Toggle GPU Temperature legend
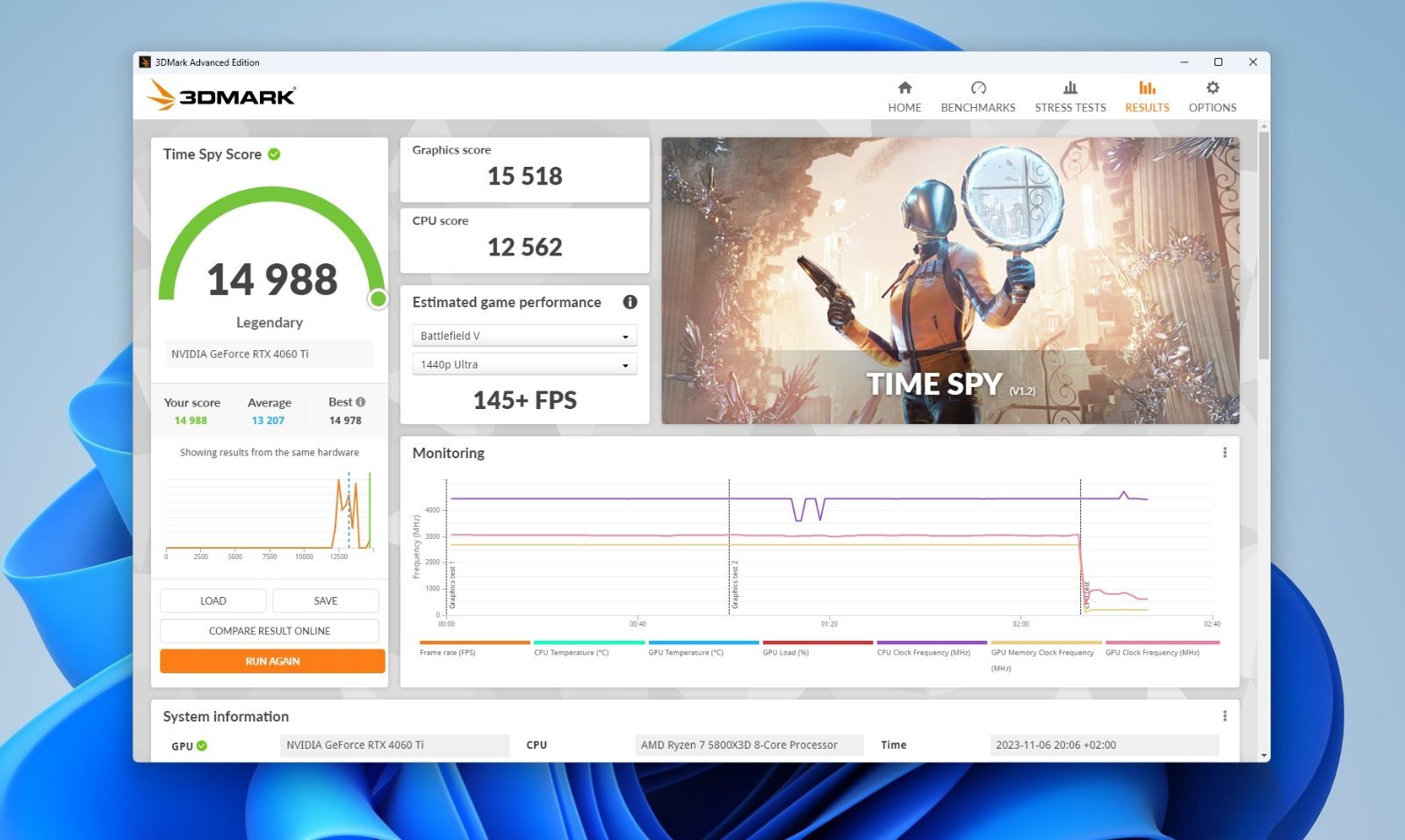 (x=702, y=649)
